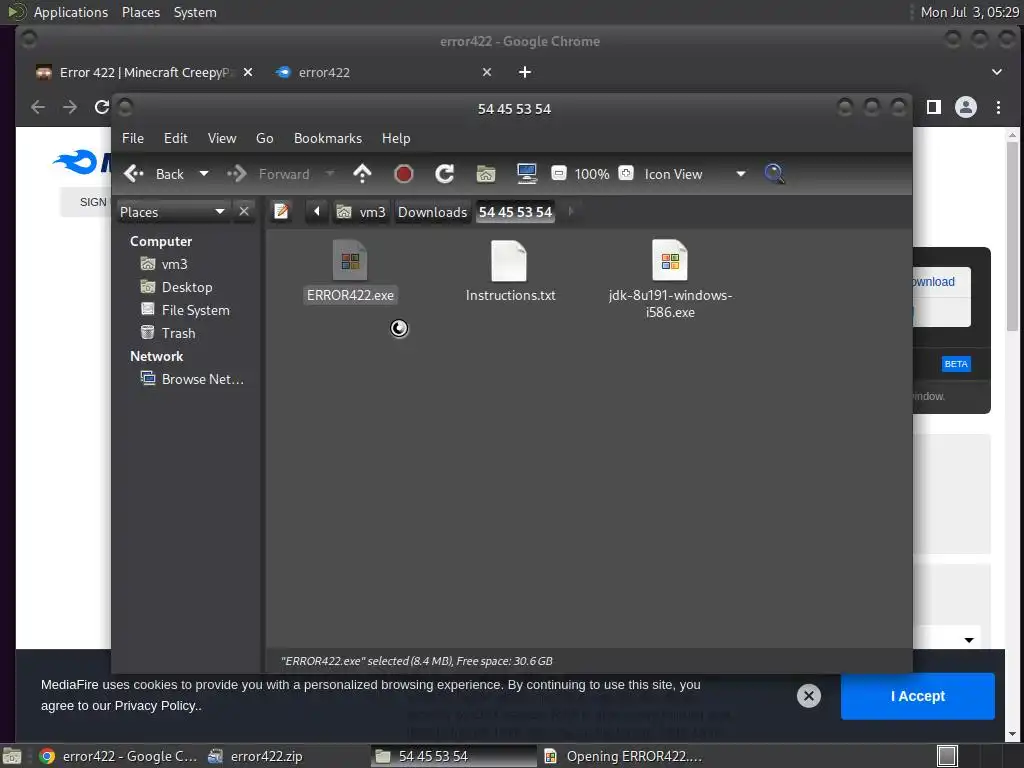Click Chrome's back arrow
1024x768 pixels.
tap(38, 107)
